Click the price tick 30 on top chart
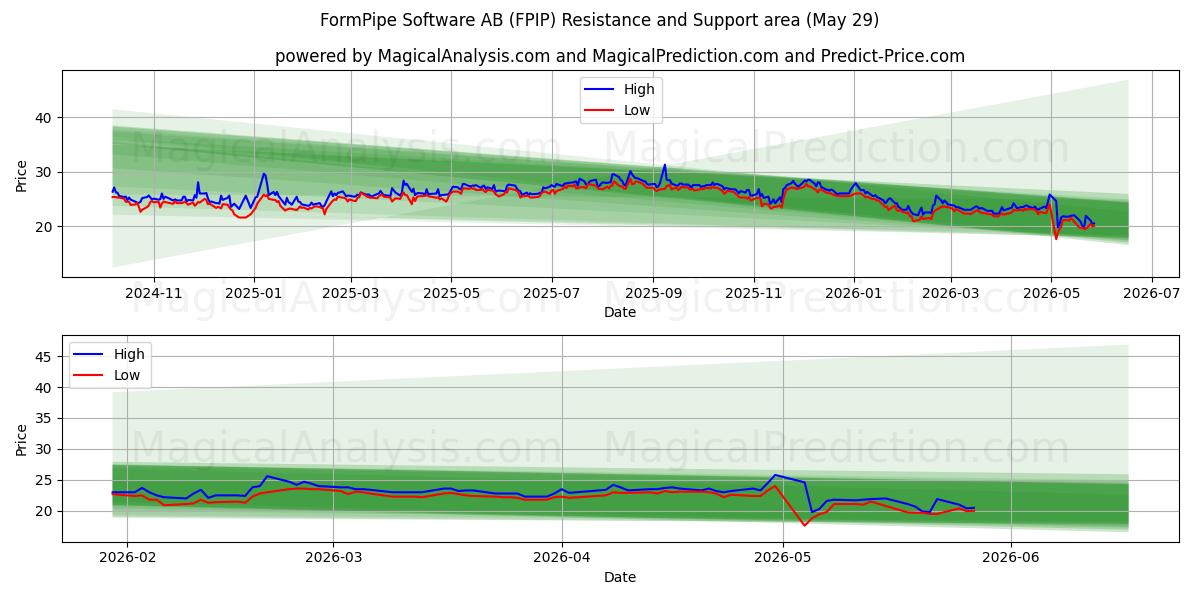 (x=46, y=172)
